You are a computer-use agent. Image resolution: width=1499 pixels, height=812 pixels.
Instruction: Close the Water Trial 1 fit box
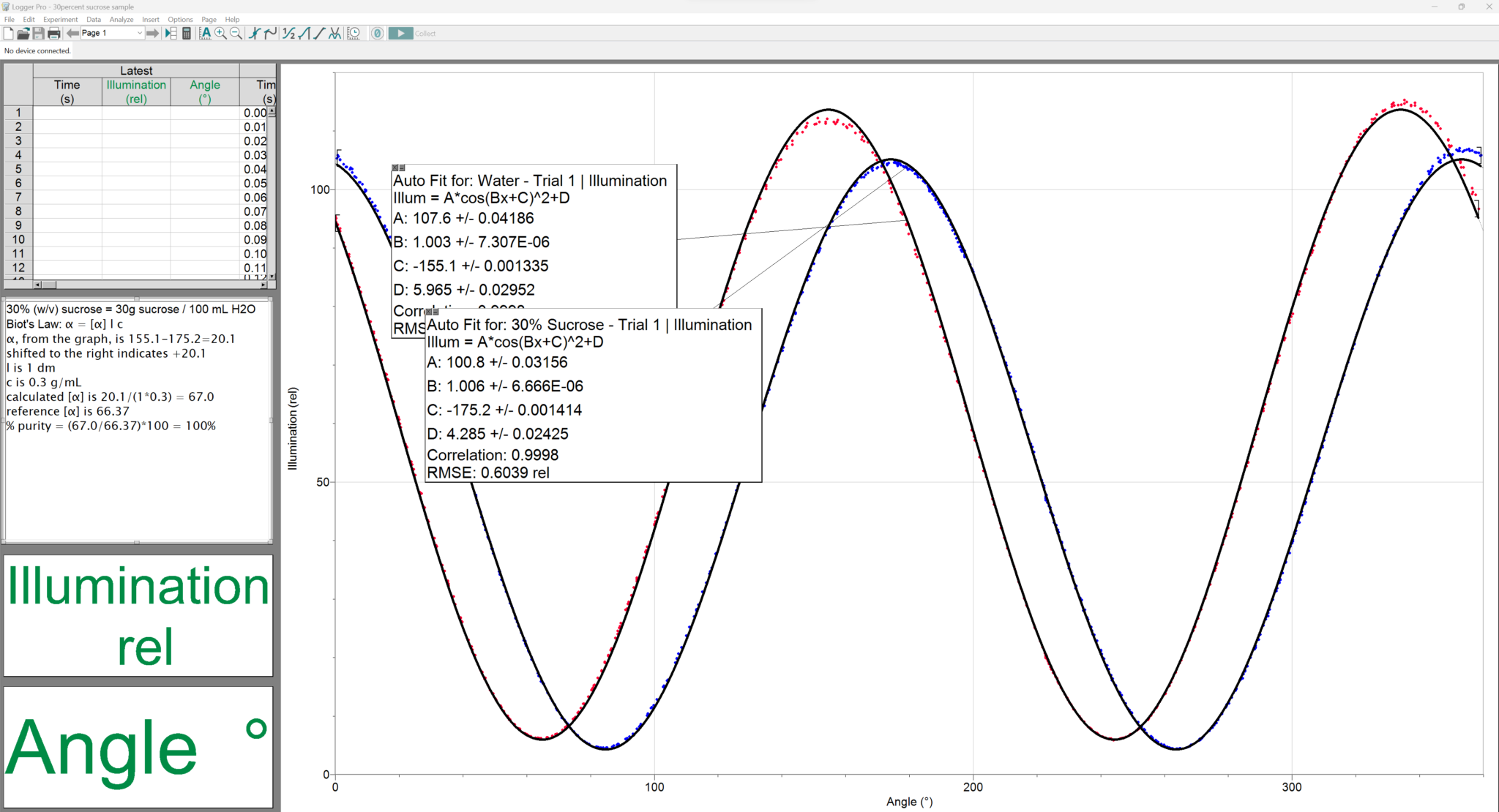click(x=395, y=168)
